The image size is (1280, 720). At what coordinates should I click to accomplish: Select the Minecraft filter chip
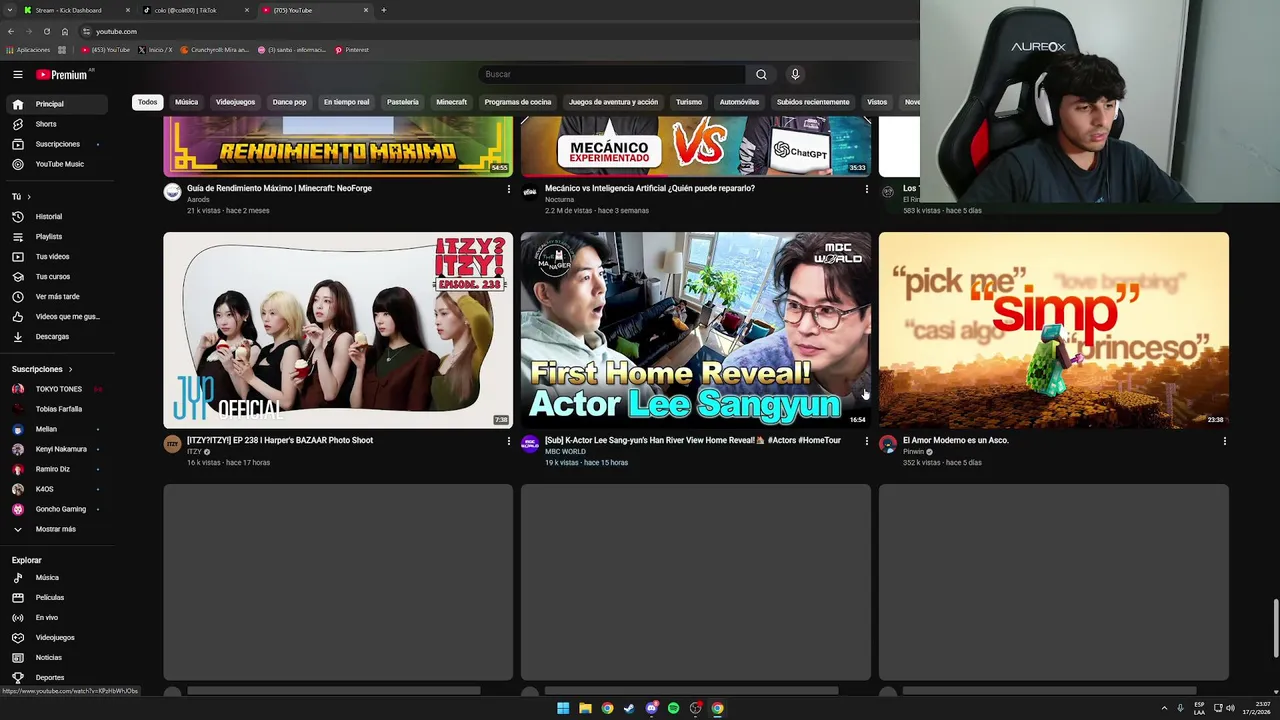click(x=451, y=102)
